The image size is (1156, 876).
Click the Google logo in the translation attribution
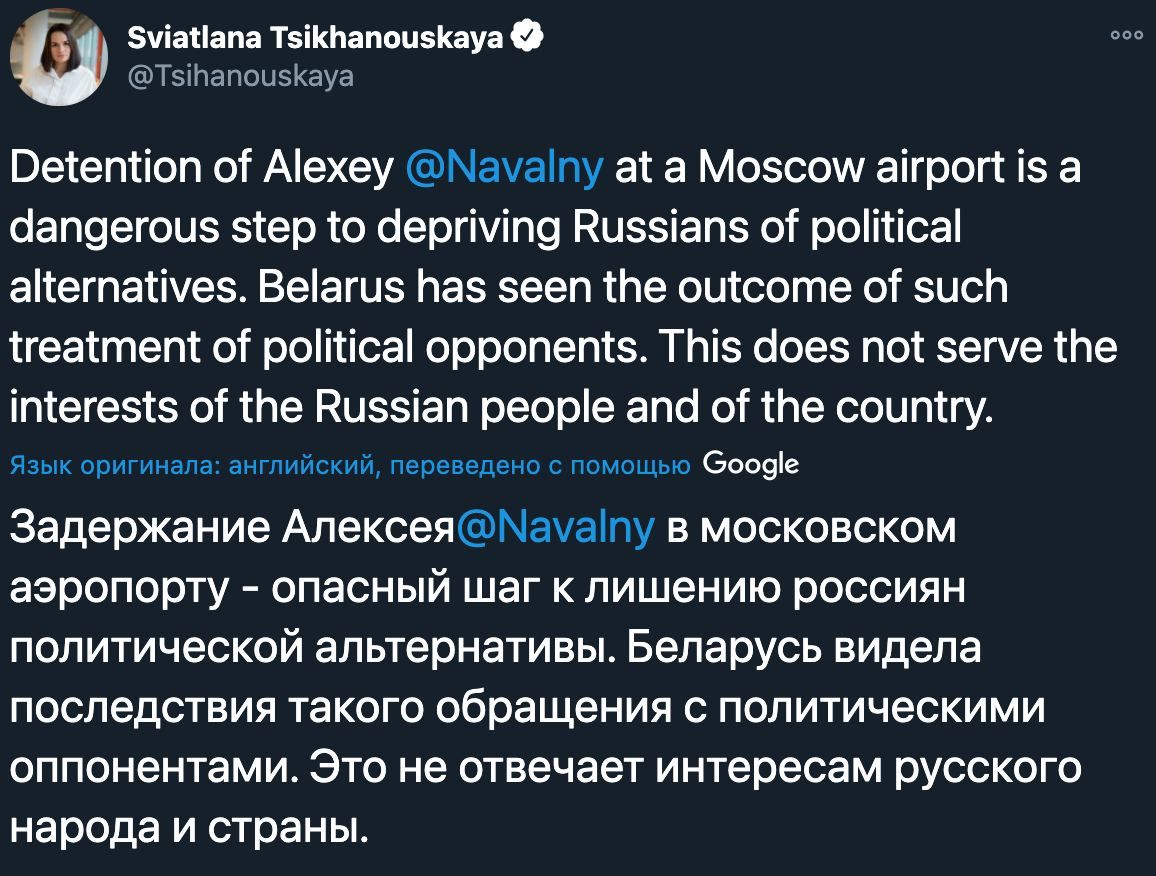coord(751,465)
